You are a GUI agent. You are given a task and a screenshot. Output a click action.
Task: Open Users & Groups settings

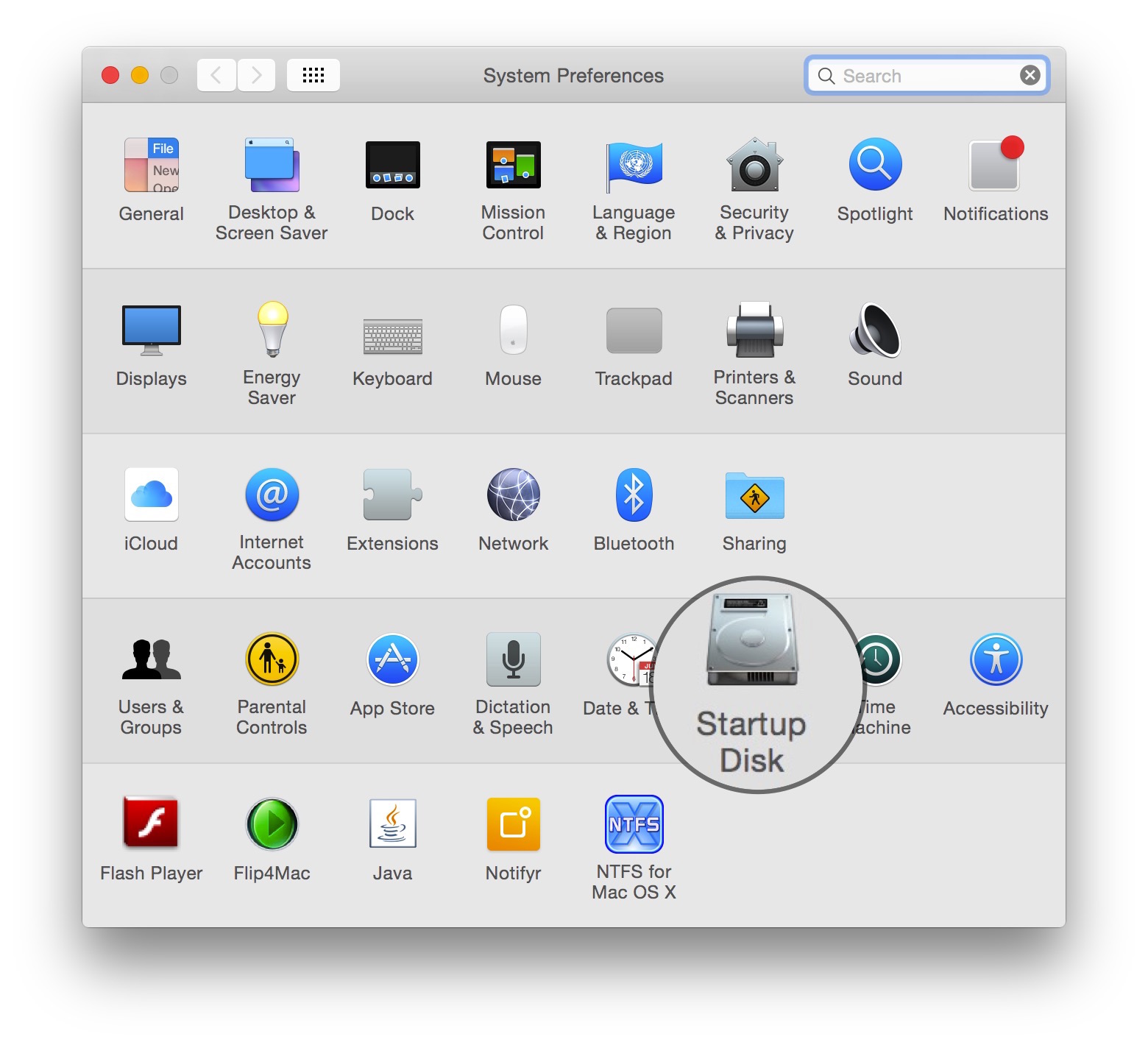151,659
